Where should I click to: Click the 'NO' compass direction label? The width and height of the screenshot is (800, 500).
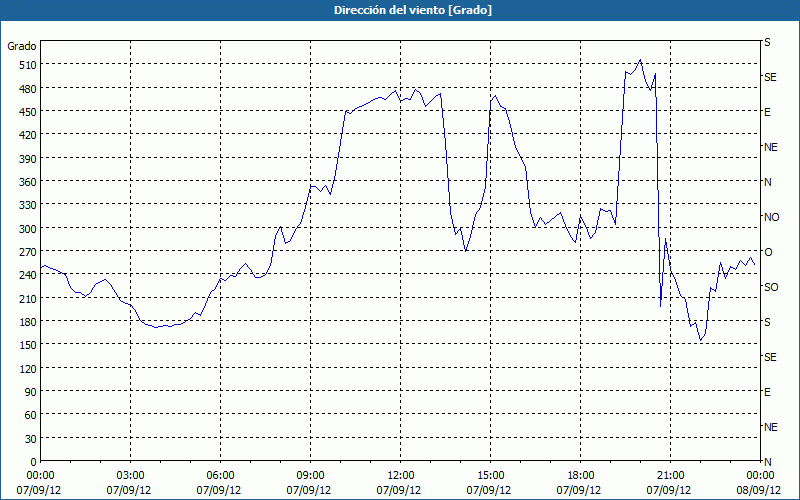click(x=771, y=217)
